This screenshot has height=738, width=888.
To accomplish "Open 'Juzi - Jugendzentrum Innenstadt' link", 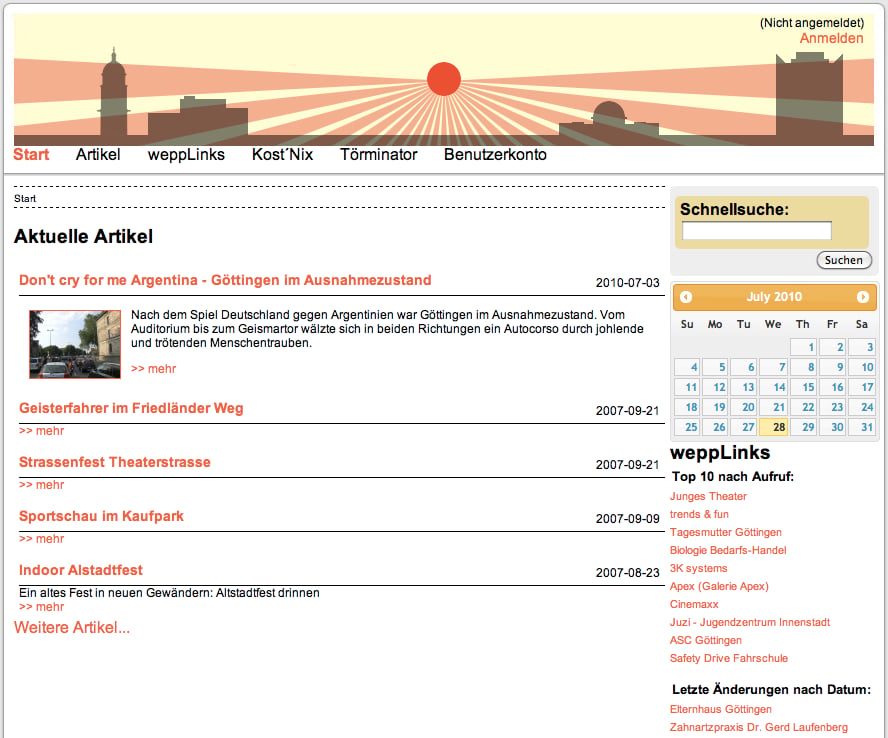I will click(x=750, y=622).
